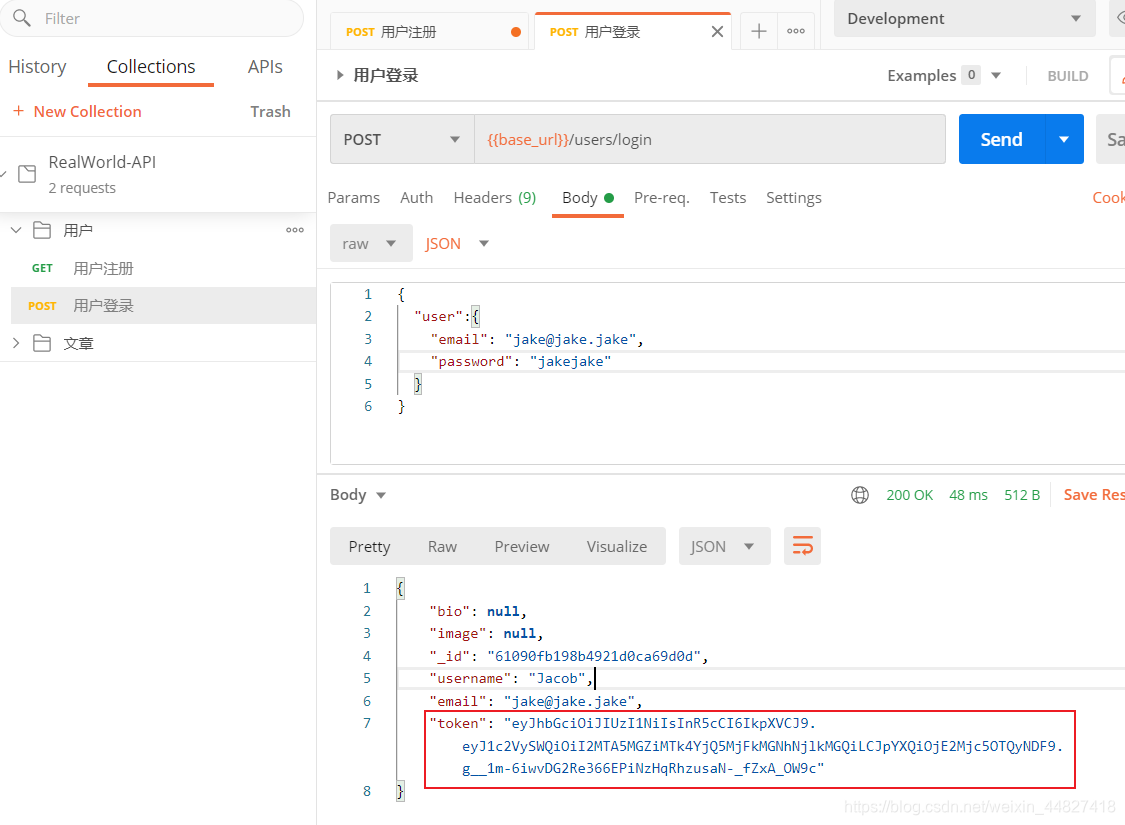The width and height of the screenshot is (1125, 825).
Task: Expand the 文章 folder chevron
Action: [x=16, y=343]
